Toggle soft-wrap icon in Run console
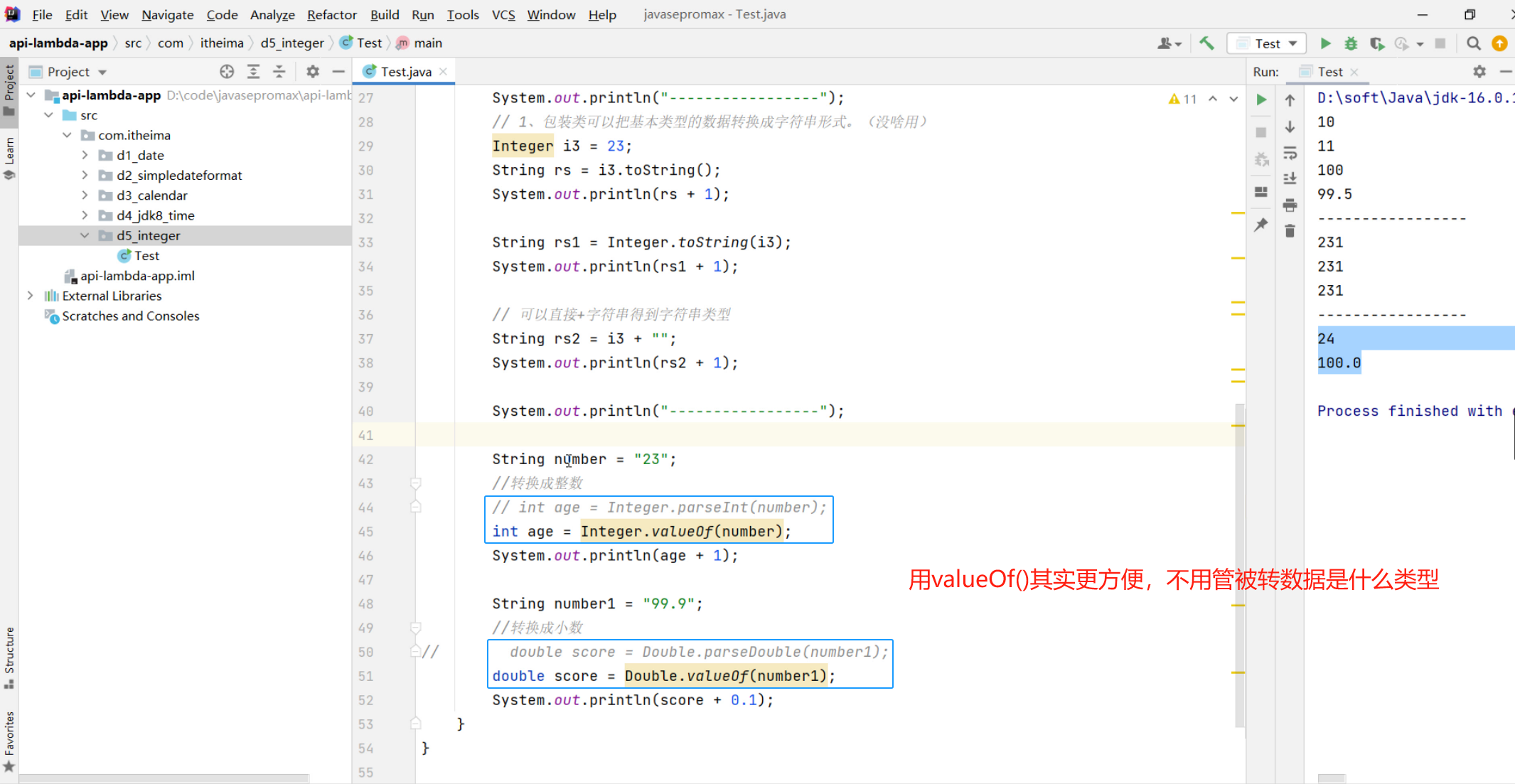The image size is (1515, 784). 1290,153
